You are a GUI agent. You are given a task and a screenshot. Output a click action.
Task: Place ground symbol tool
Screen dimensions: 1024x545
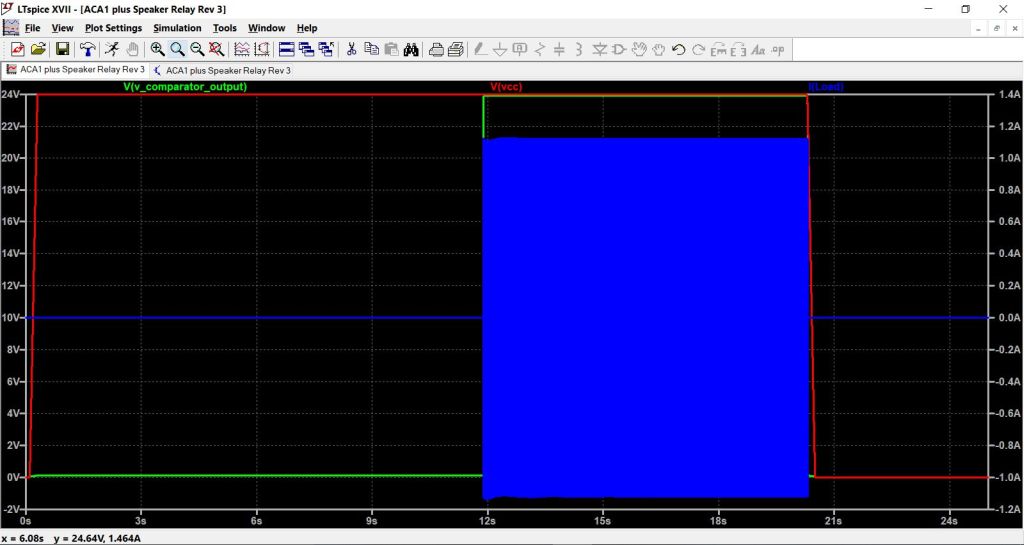point(500,50)
